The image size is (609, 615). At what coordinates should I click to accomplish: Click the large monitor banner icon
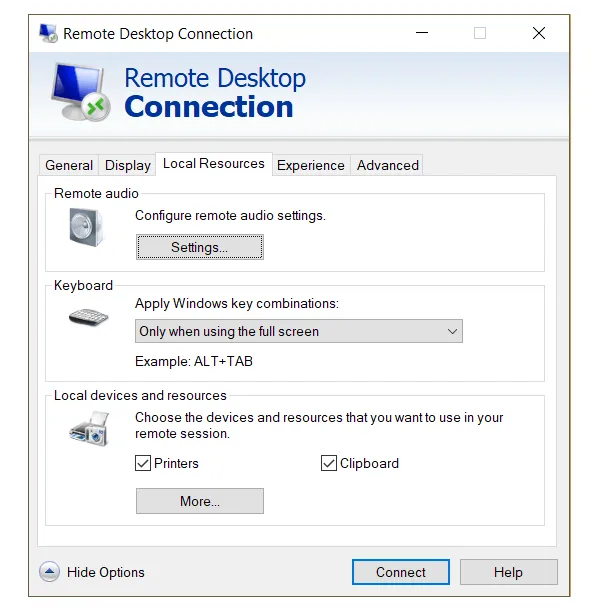point(81,92)
